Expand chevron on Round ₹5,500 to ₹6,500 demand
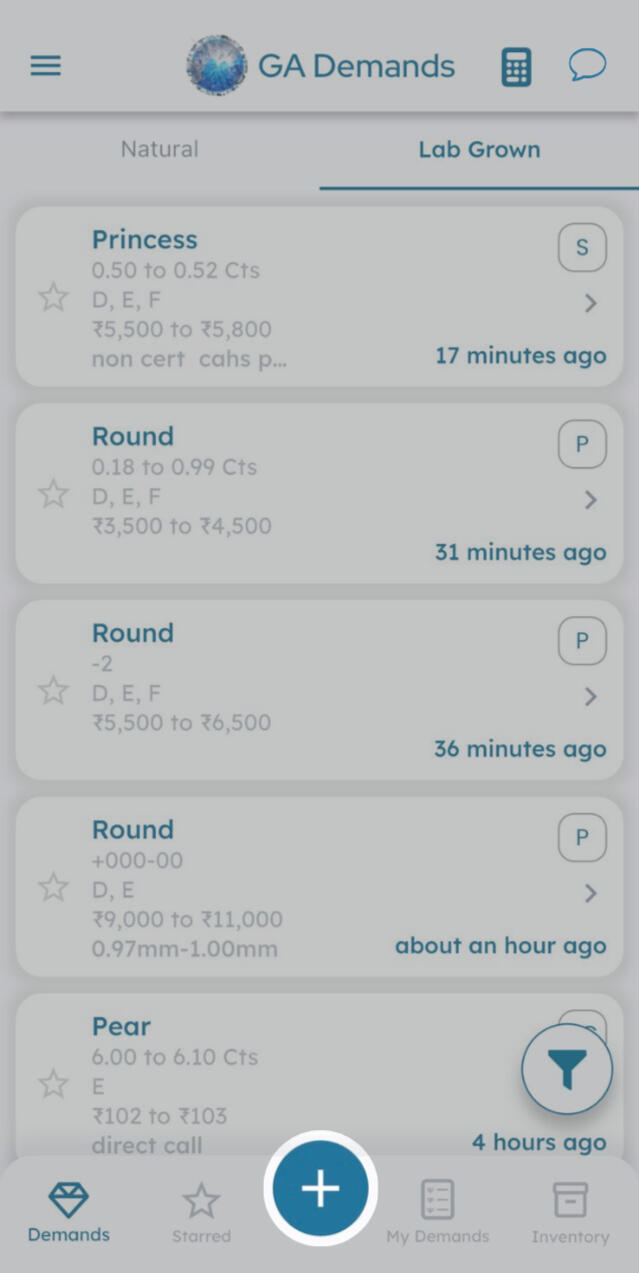Image resolution: width=639 pixels, height=1273 pixels. 591,696
